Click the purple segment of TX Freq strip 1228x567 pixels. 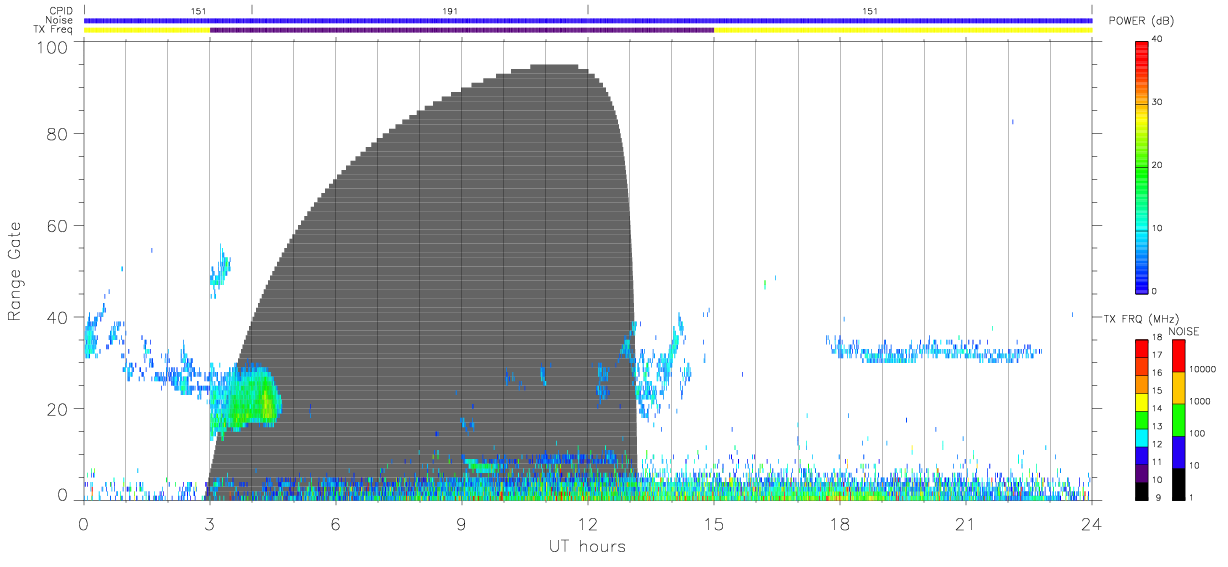[x=462, y=30]
